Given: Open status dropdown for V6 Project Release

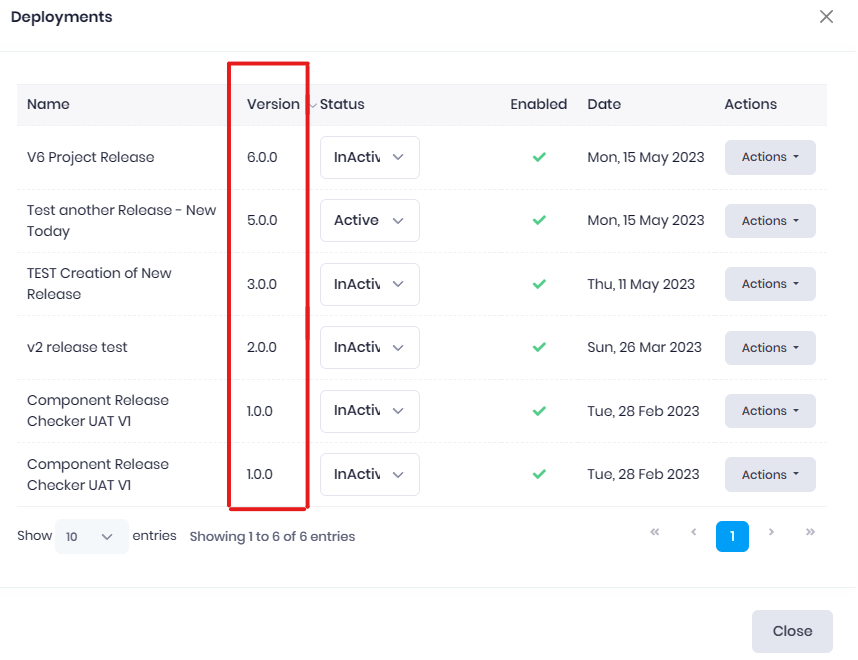Looking at the screenshot, I should click(x=369, y=157).
